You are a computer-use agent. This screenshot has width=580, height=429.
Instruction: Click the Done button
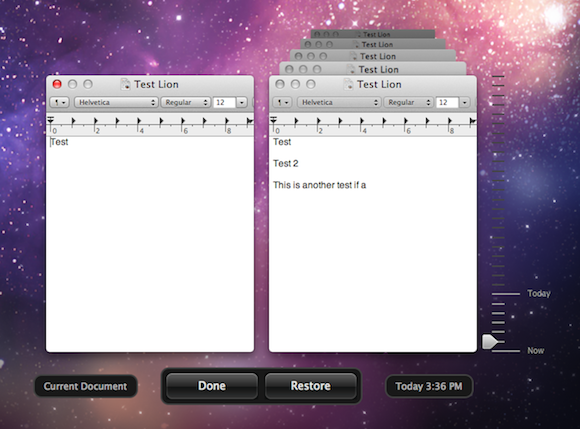pos(212,386)
